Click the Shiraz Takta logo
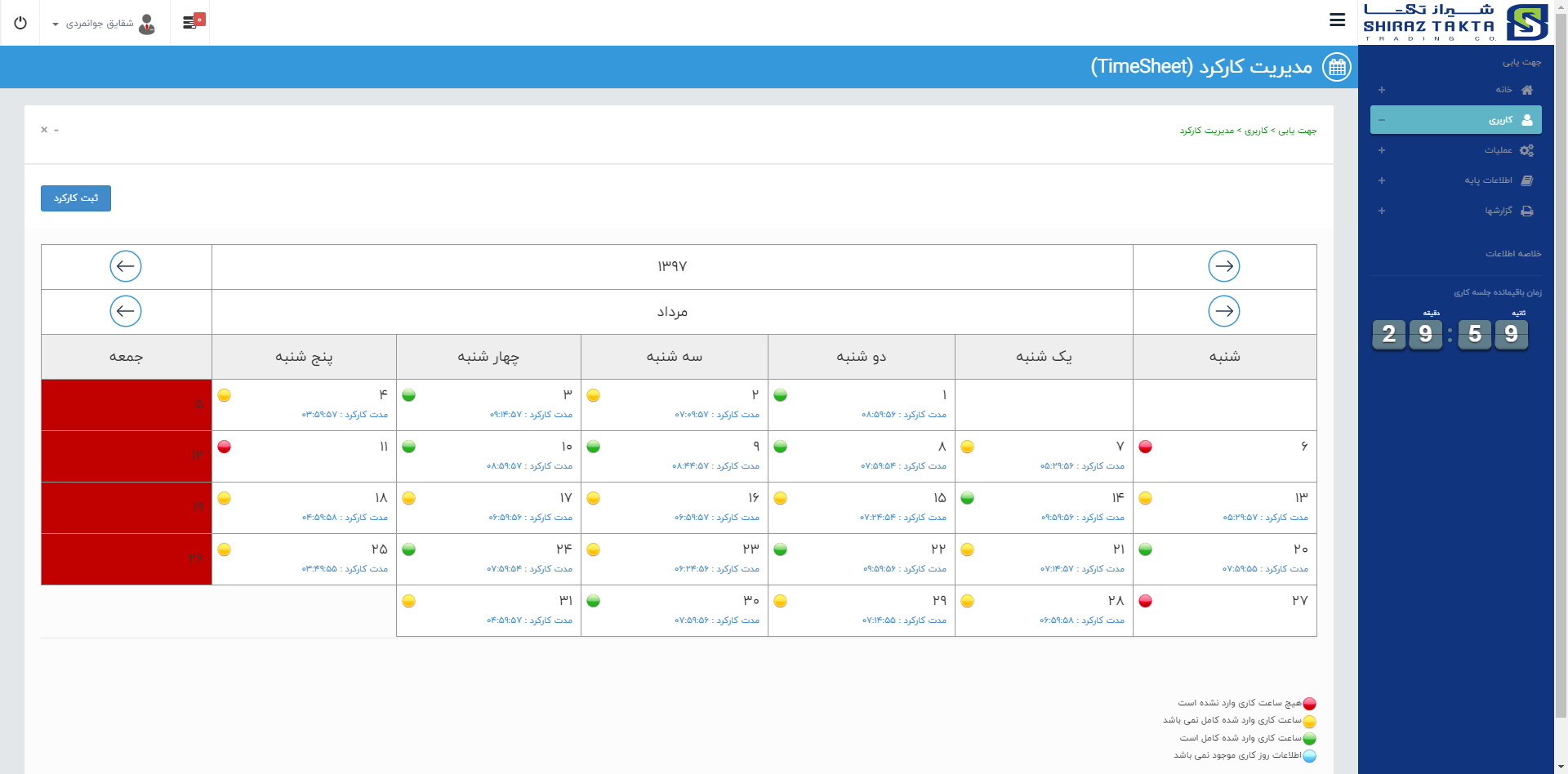The height and width of the screenshot is (774, 1568). point(1456,22)
